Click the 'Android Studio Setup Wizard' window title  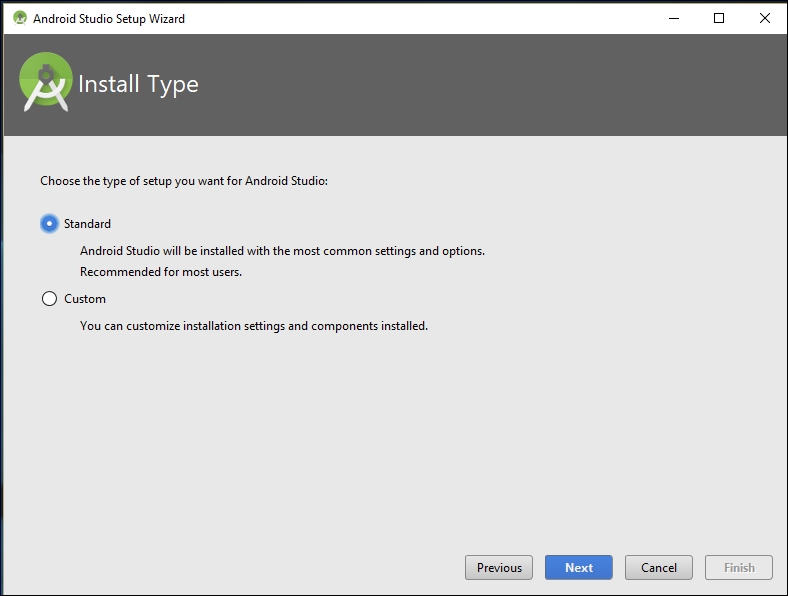(x=109, y=19)
